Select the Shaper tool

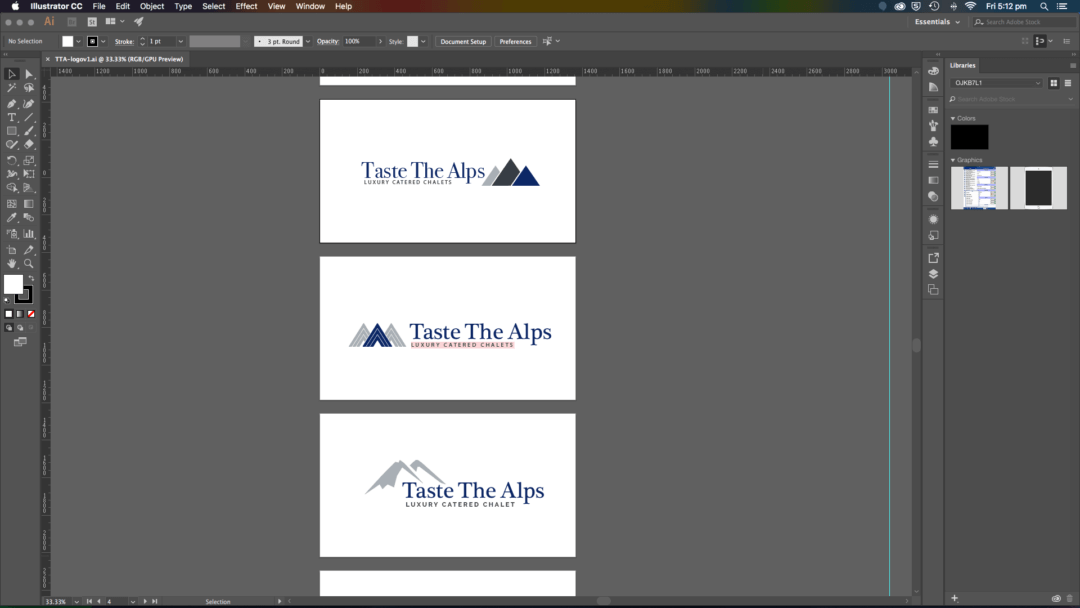[12, 145]
